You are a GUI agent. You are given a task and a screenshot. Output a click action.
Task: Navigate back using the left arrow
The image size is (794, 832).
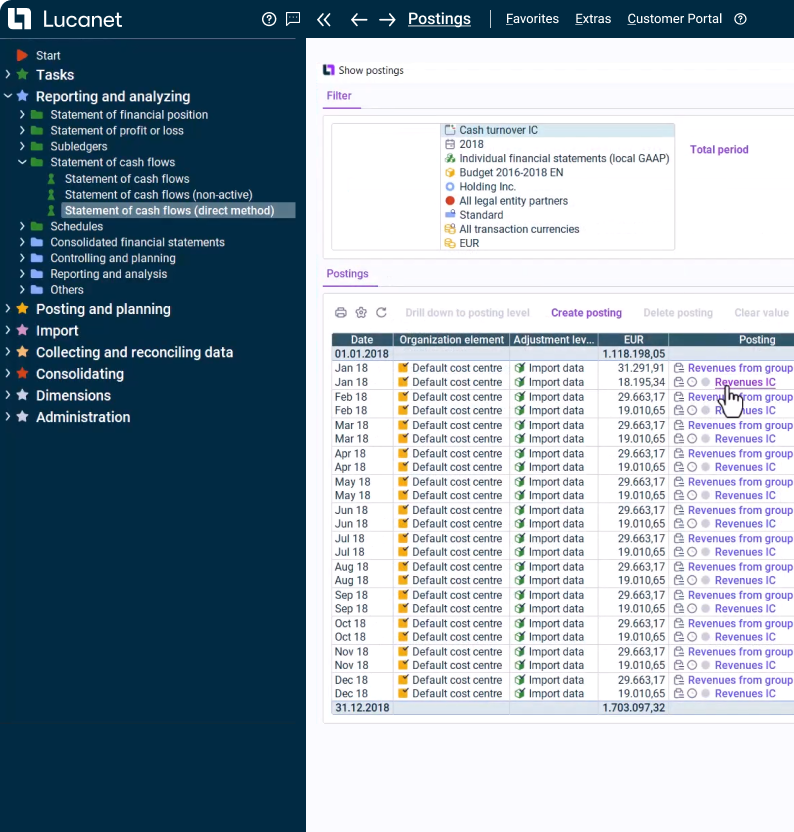pos(359,19)
